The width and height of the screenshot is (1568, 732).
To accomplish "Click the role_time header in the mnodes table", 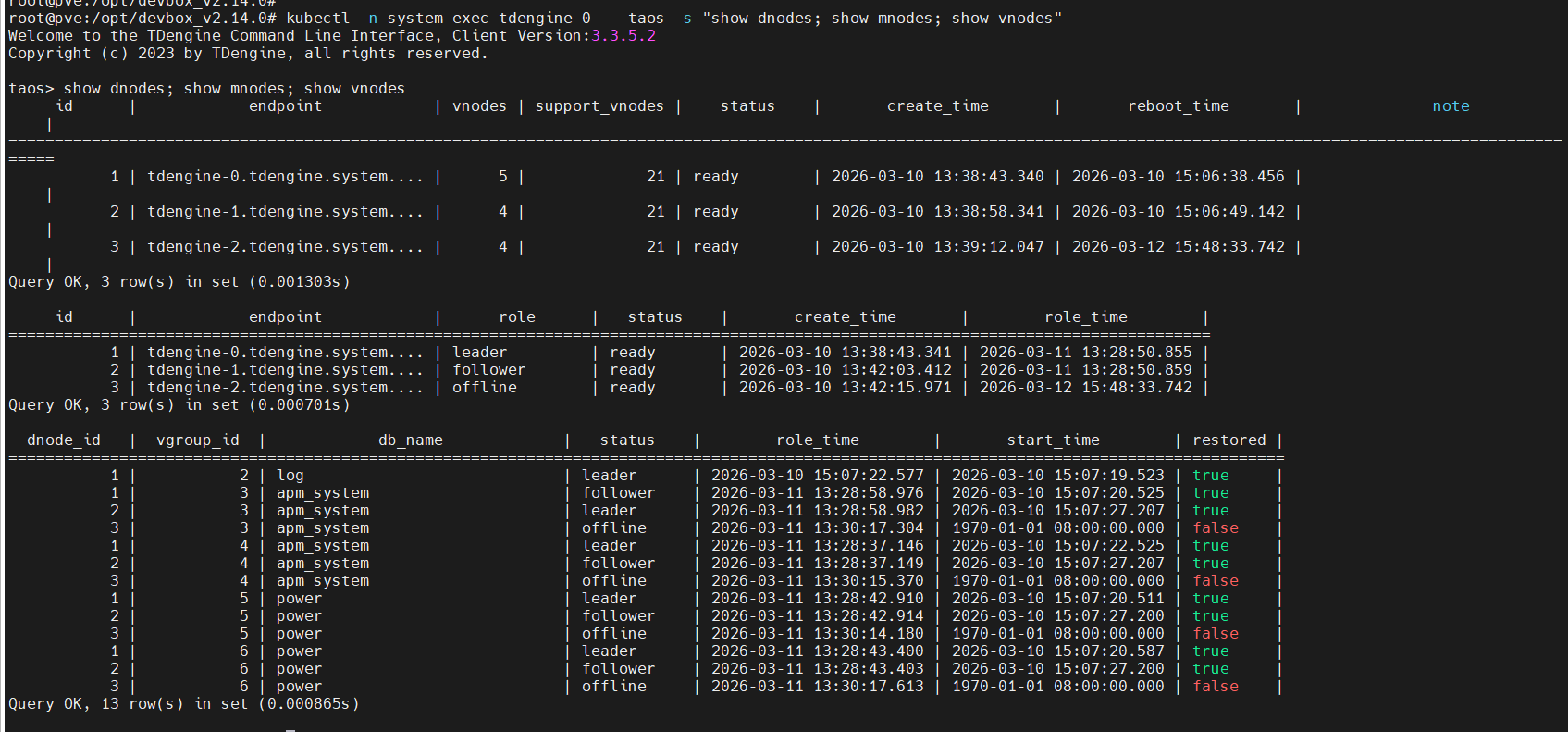I will pyautogui.click(x=1085, y=317).
